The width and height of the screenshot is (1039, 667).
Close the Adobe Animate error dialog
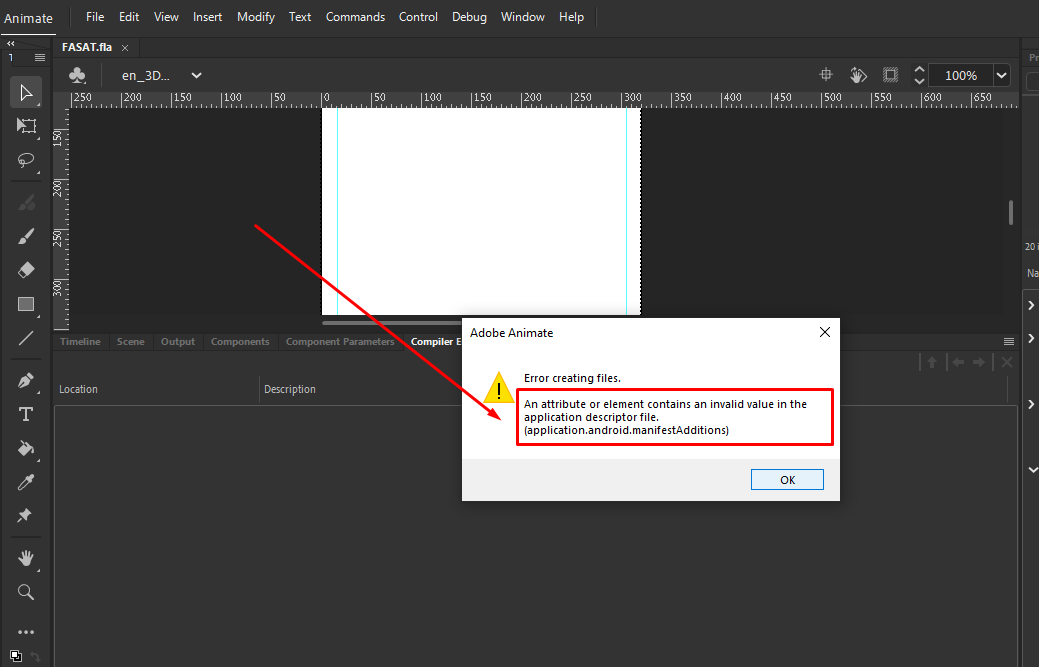[x=824, y=332]
